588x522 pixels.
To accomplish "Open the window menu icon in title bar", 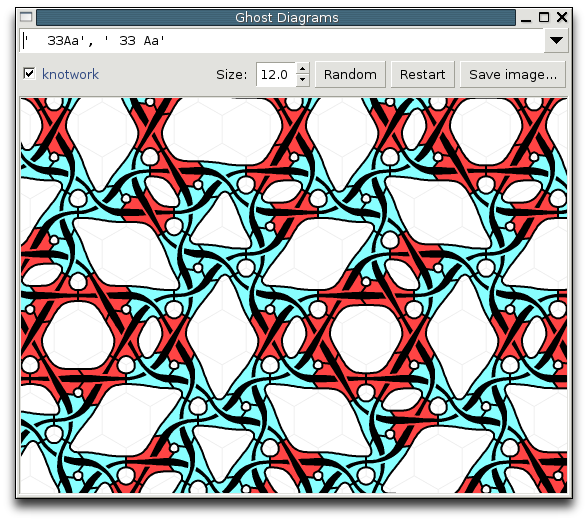I will click(x=26, y=17).
